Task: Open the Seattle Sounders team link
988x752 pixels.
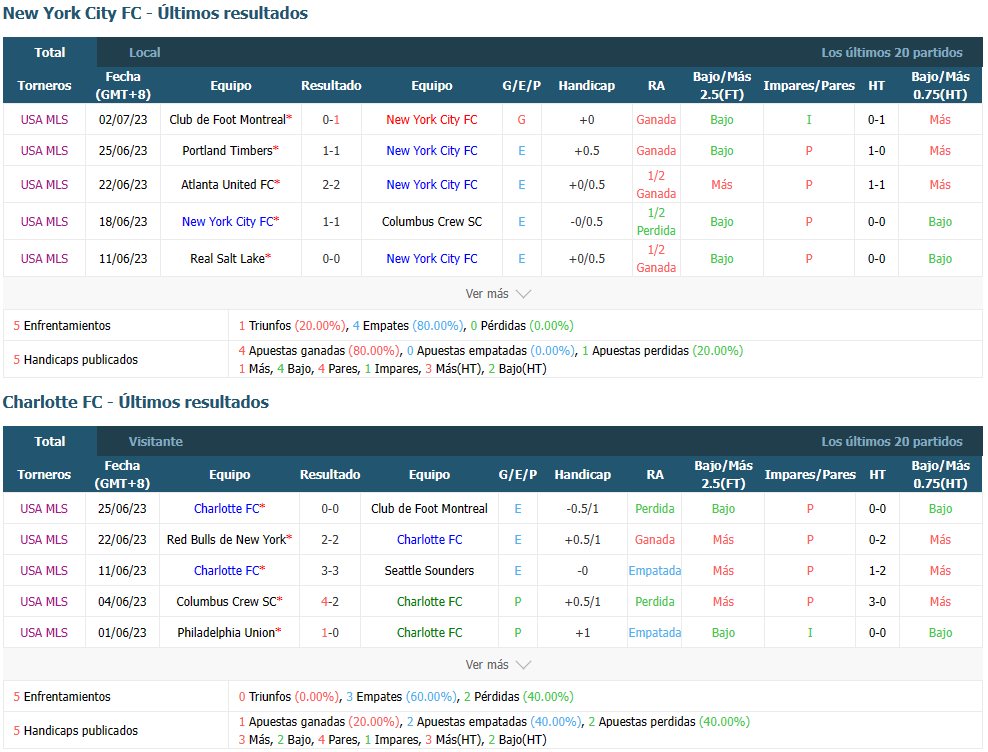Action: (429, 570)
